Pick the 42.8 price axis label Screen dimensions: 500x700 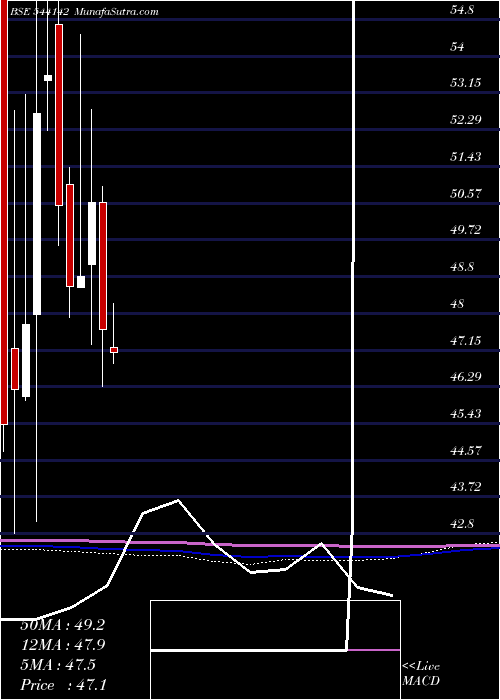(x=462, y=524)
